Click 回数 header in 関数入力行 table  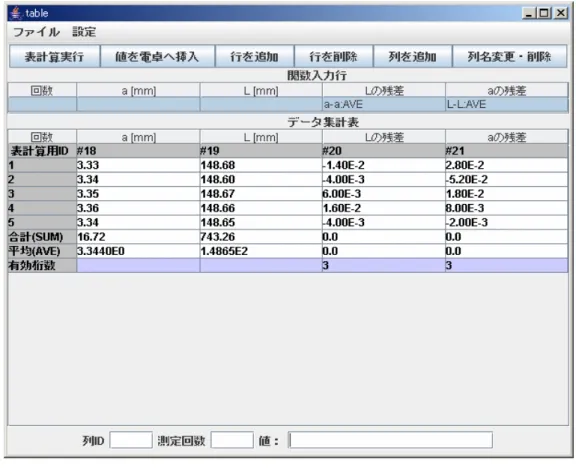point(42,90)
